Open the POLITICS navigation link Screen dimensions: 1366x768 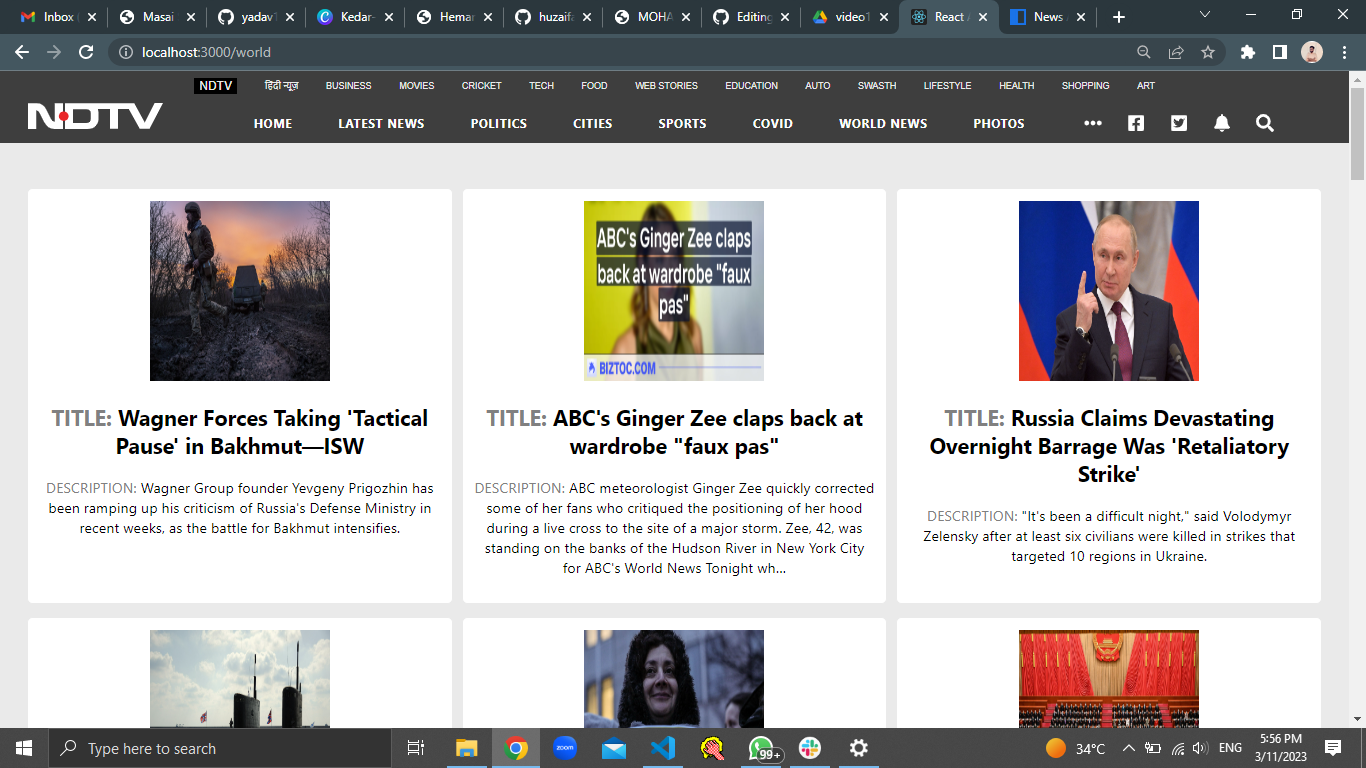(x=499, y=123)
